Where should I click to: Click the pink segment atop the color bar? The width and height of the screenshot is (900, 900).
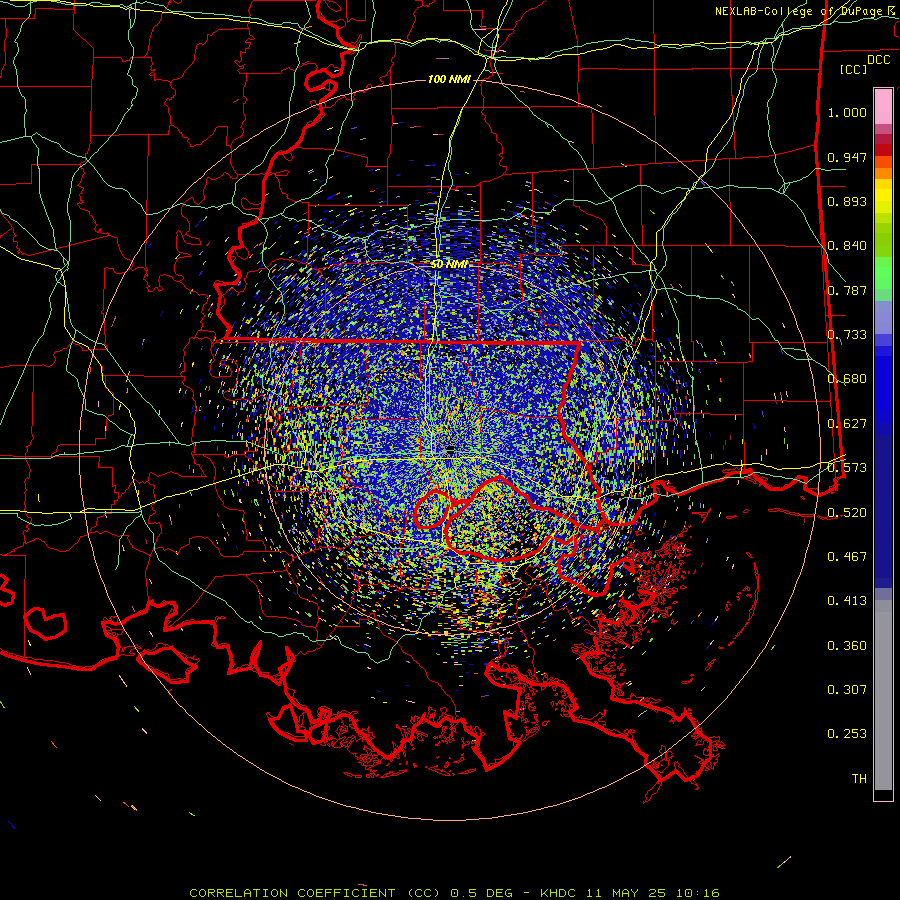[x=883, y=107]
